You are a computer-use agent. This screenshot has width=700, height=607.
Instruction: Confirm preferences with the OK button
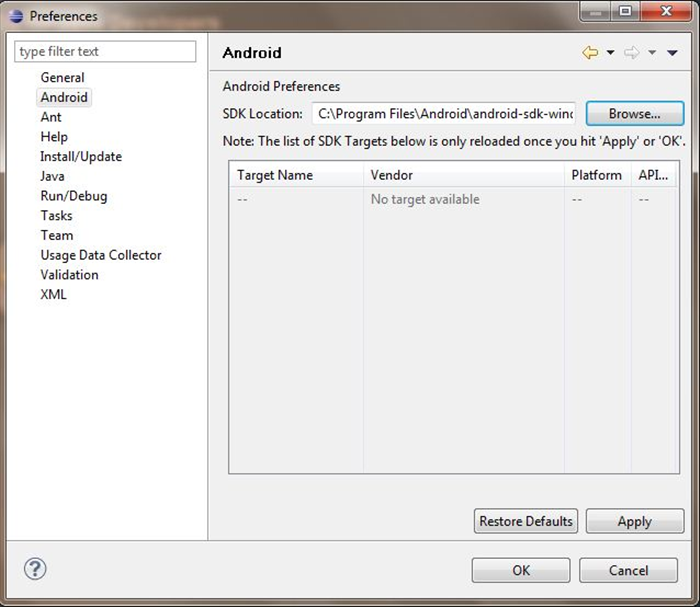coord(521,570)
